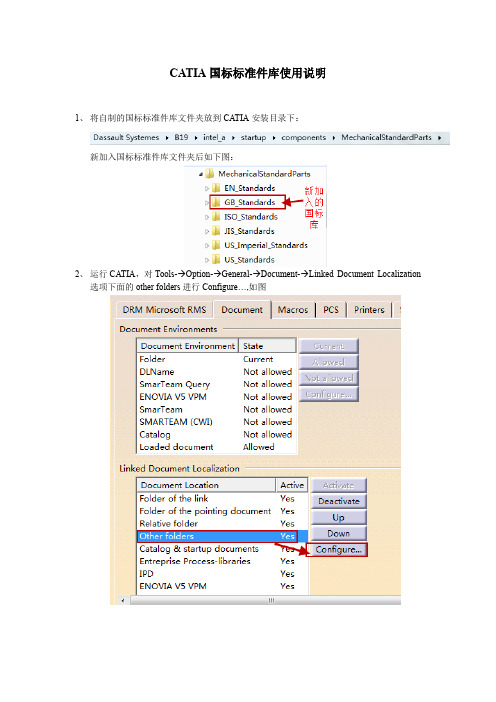496x702 pixels.
Task: Click the US_Standards folder icon
Action: 216,260
